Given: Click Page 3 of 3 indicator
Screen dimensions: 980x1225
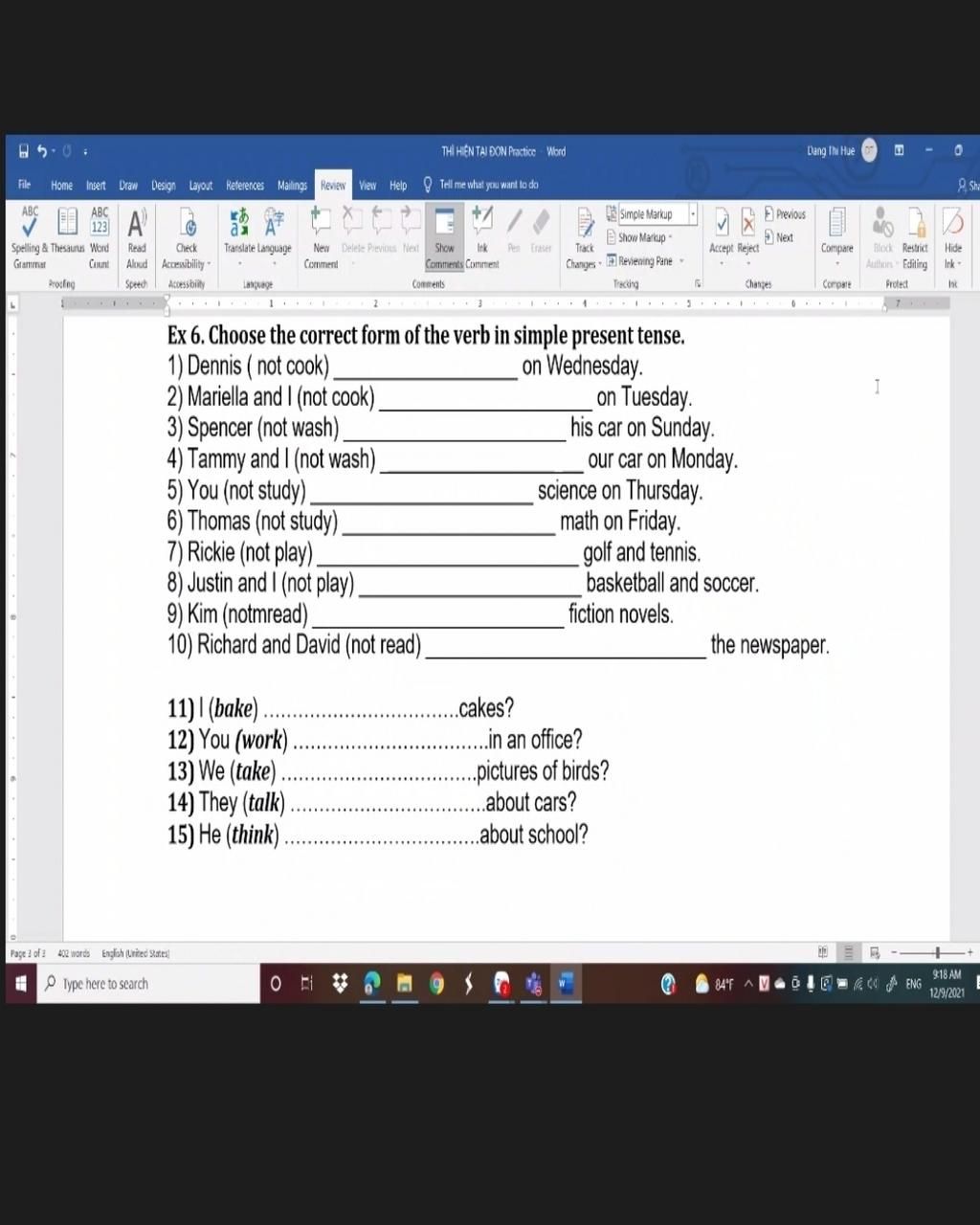Looking at the screenshot, I should pos(28,953).
